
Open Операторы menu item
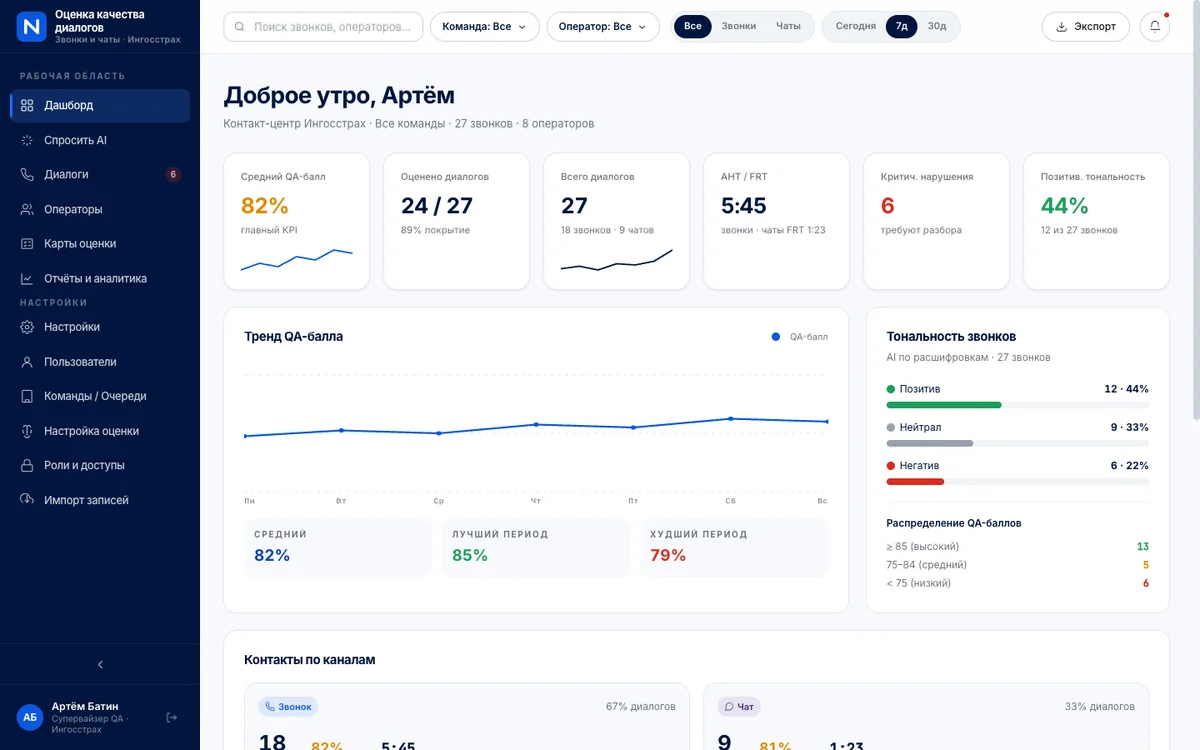coord(100,209)
